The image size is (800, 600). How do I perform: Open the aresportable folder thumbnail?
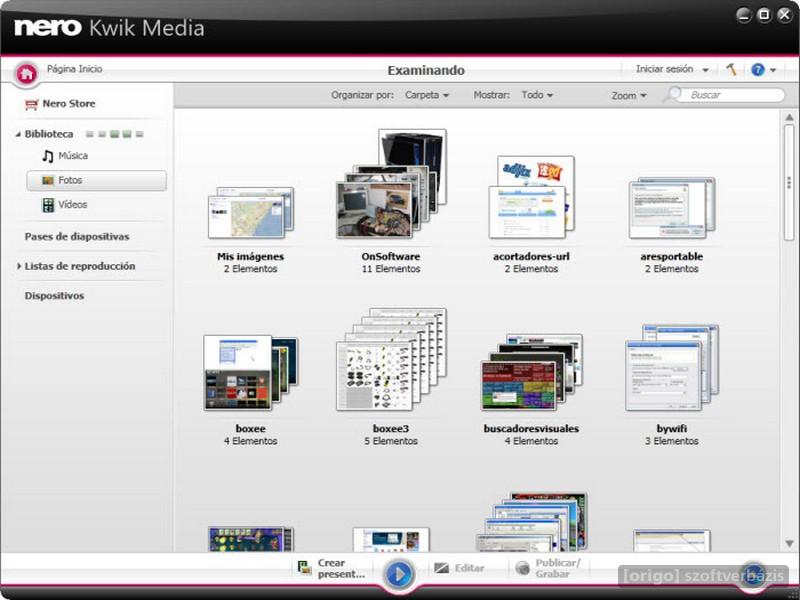coord(672,208)
